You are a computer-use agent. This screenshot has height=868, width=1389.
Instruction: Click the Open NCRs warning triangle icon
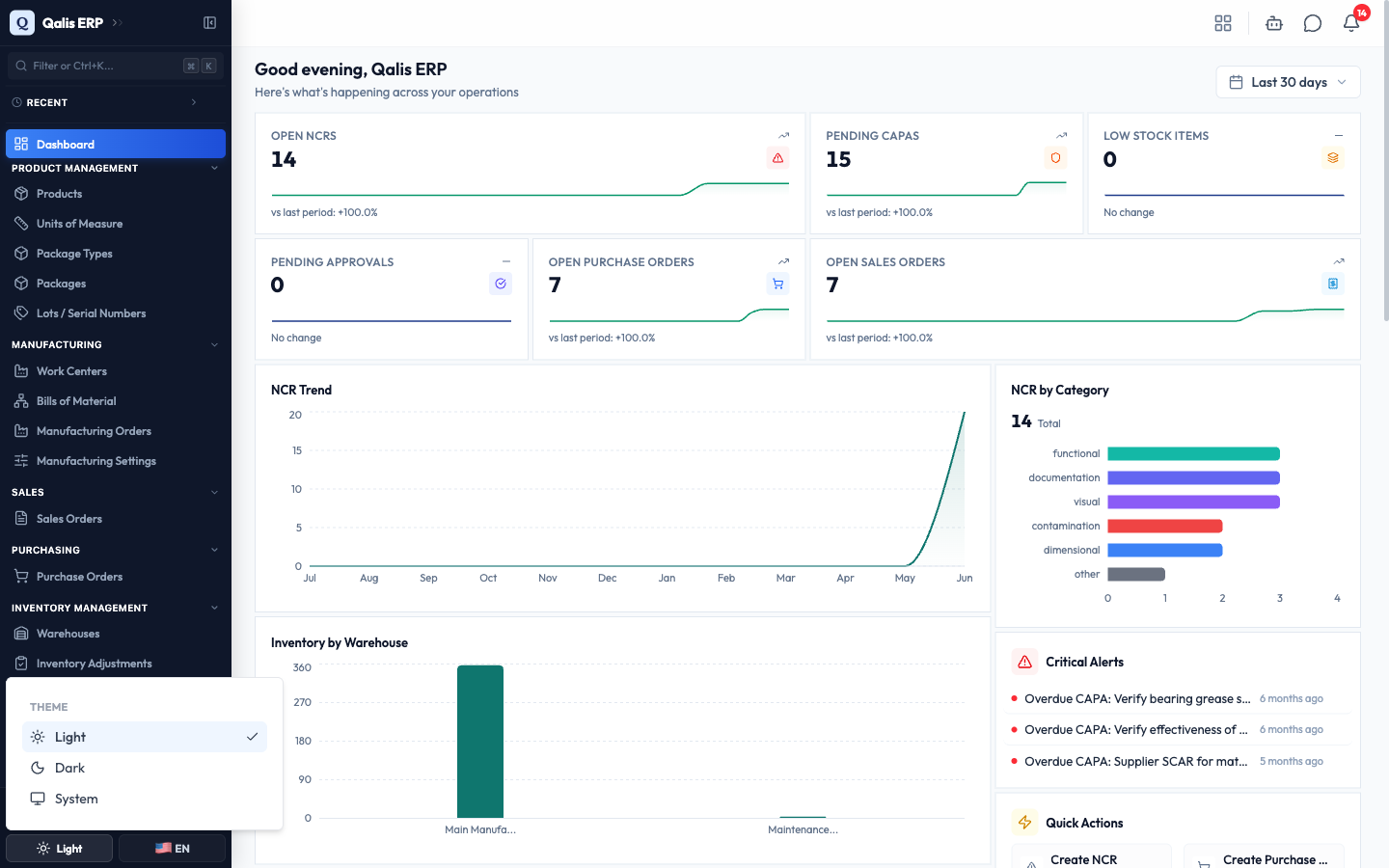[777, 158]
